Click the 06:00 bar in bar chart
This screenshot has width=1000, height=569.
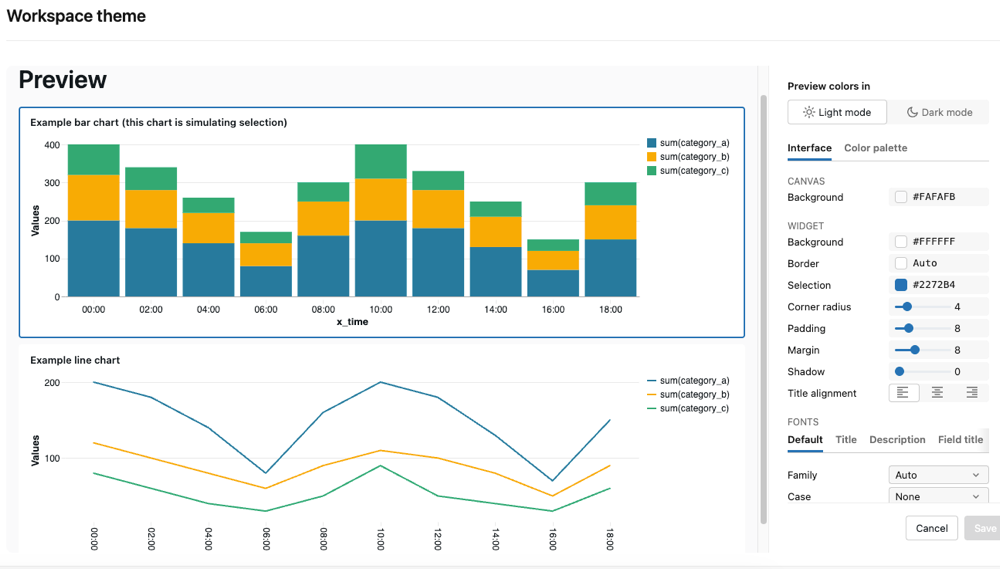coord(266,264)
